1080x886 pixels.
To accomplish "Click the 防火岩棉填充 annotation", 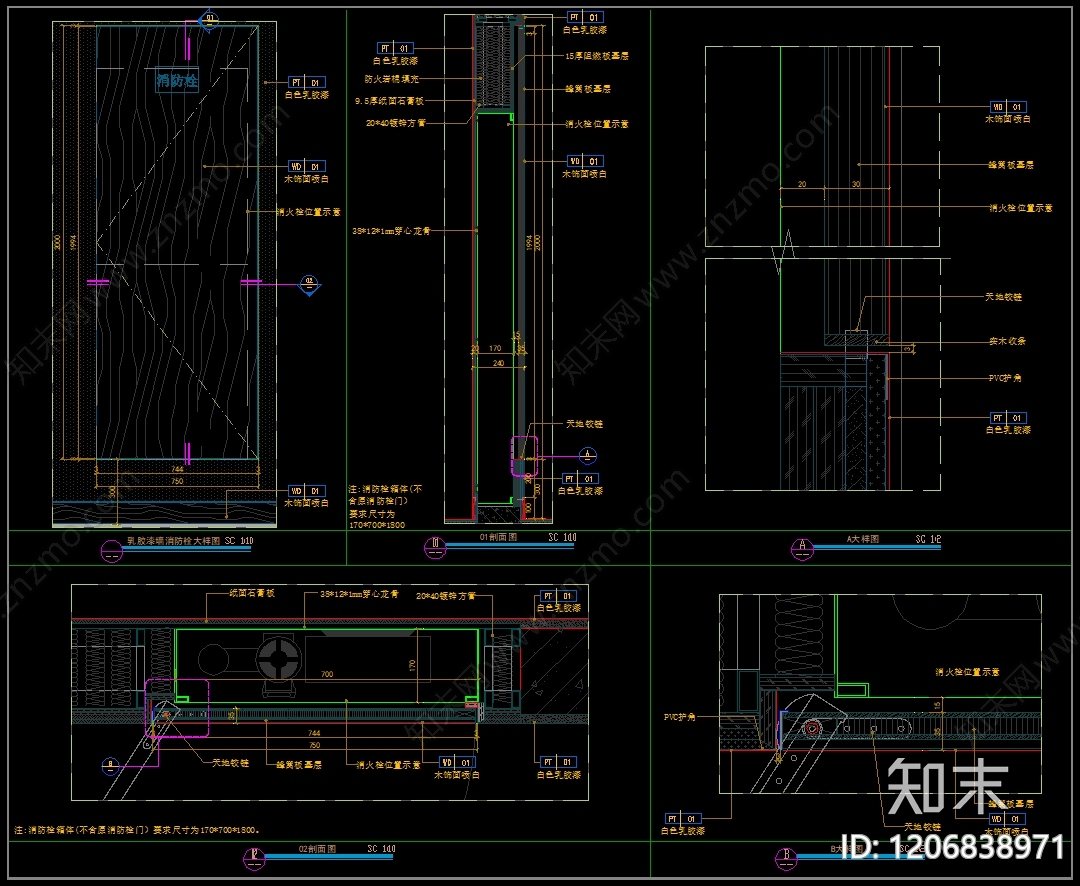I will 391,79.
